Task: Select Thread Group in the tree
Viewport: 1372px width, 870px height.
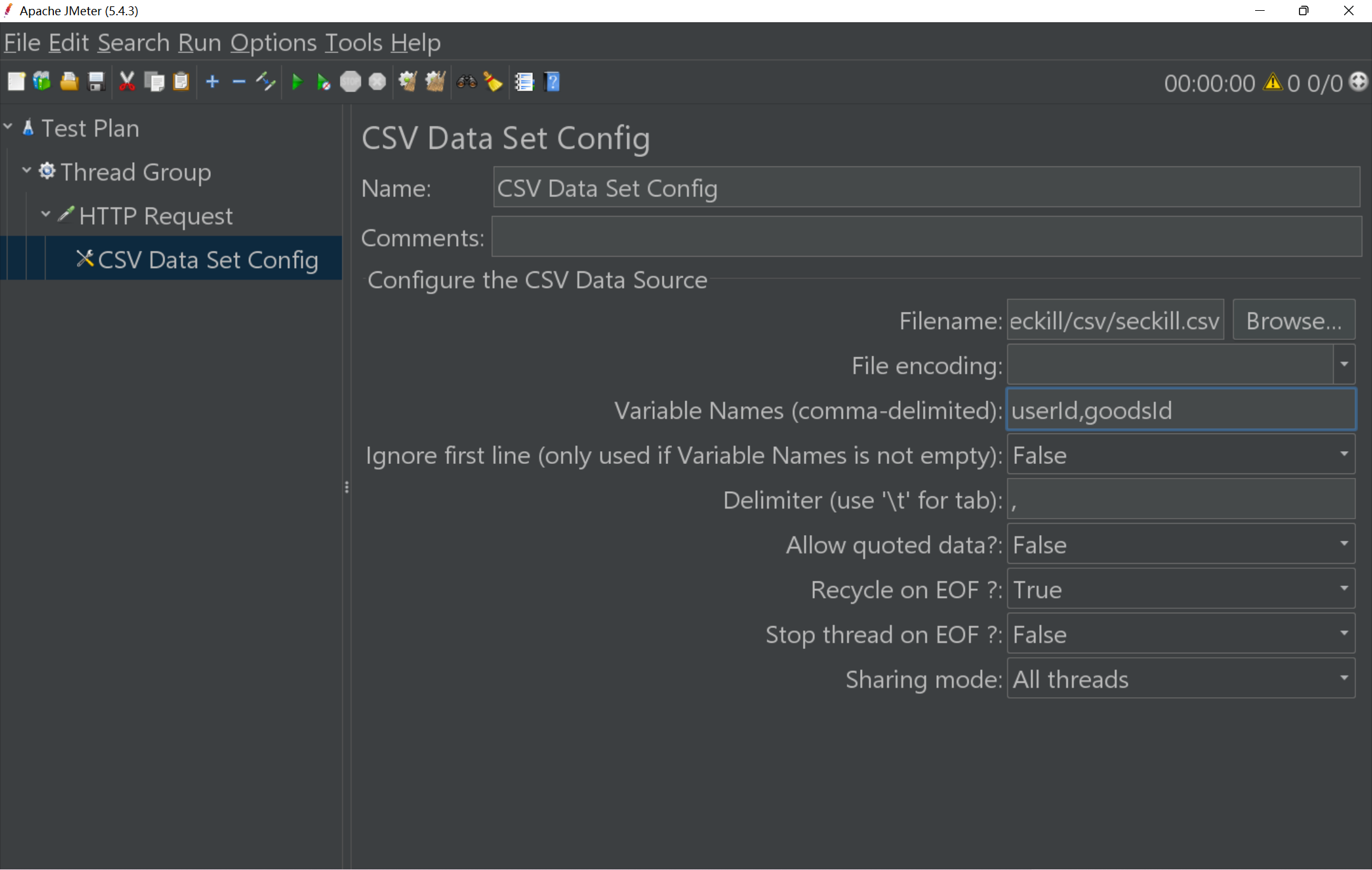Action: point(135,172)
